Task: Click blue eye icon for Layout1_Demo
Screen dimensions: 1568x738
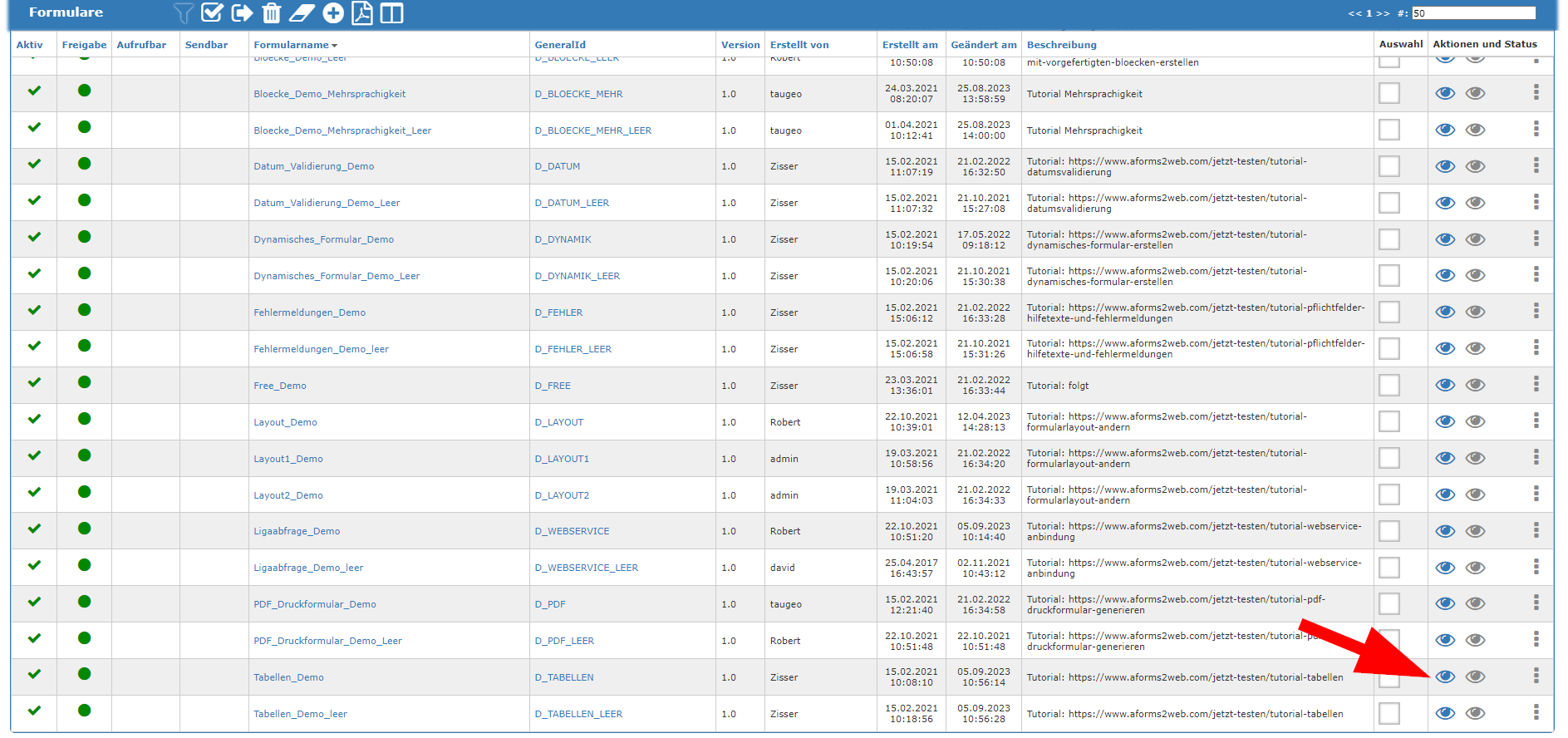Action: point(1446,458)
